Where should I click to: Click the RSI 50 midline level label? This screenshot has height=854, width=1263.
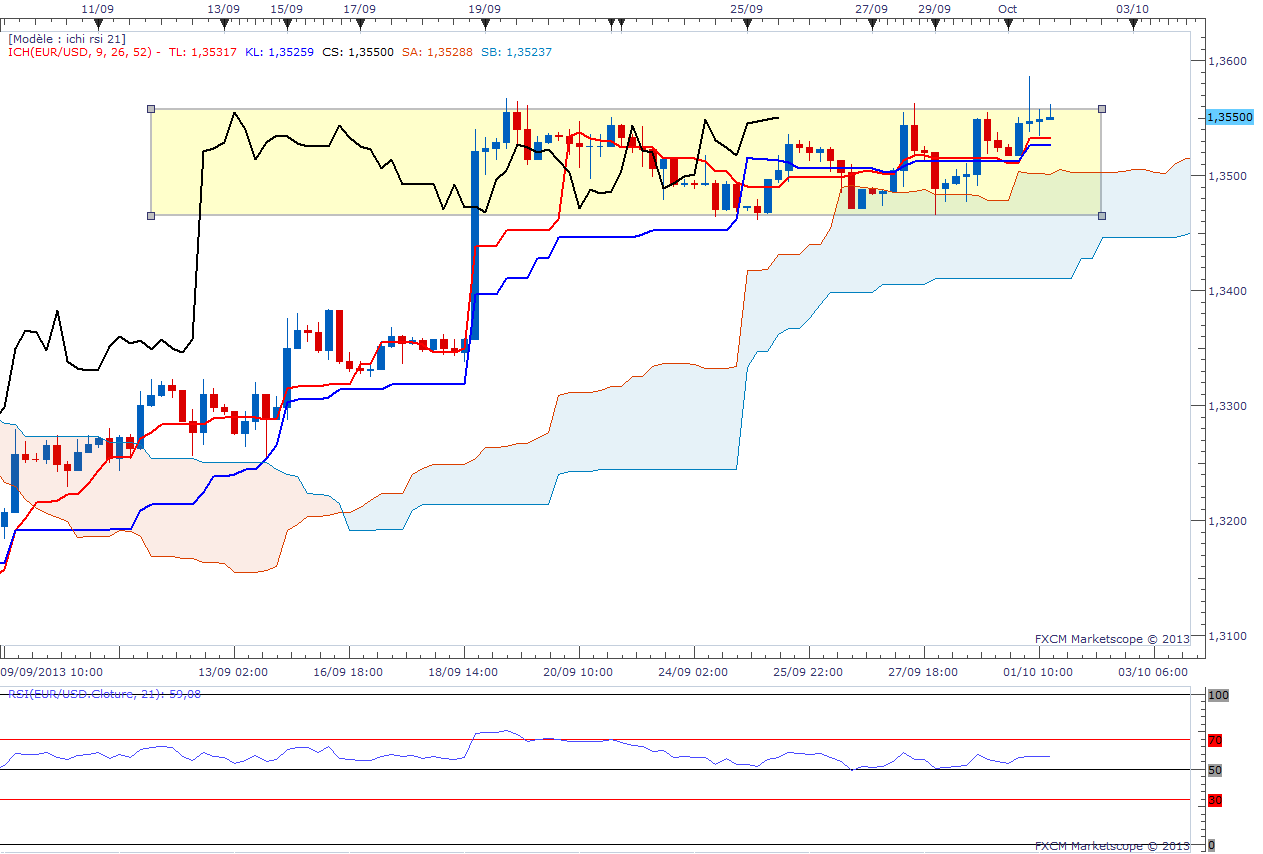(1215, 770)
